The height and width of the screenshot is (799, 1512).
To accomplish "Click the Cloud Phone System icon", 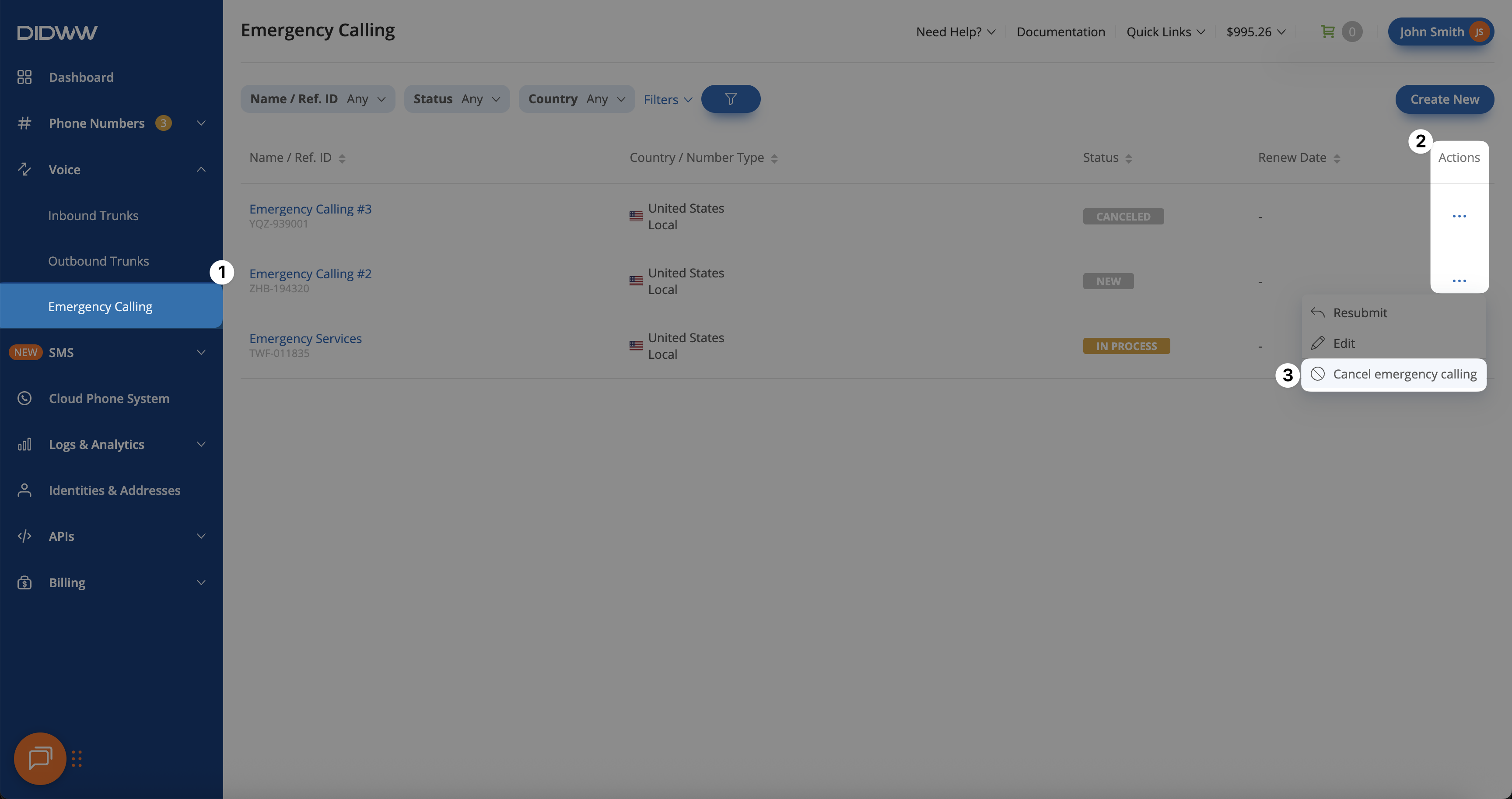I will click(x=24, y=398).
